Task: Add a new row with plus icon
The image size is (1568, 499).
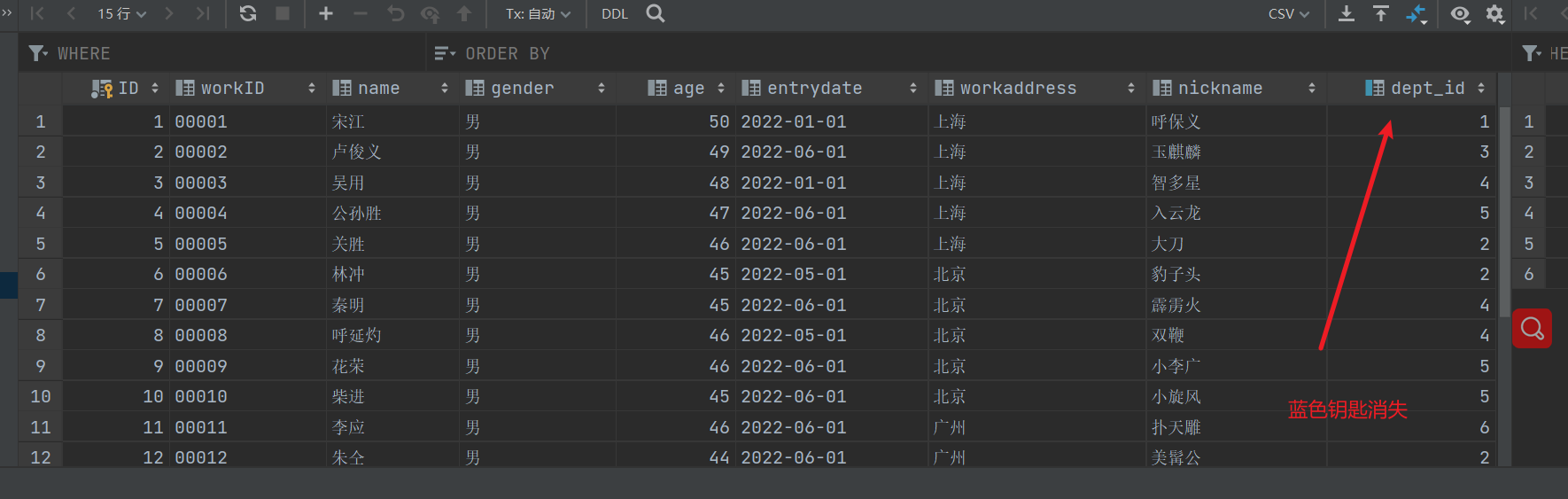Action: [326, 13]
